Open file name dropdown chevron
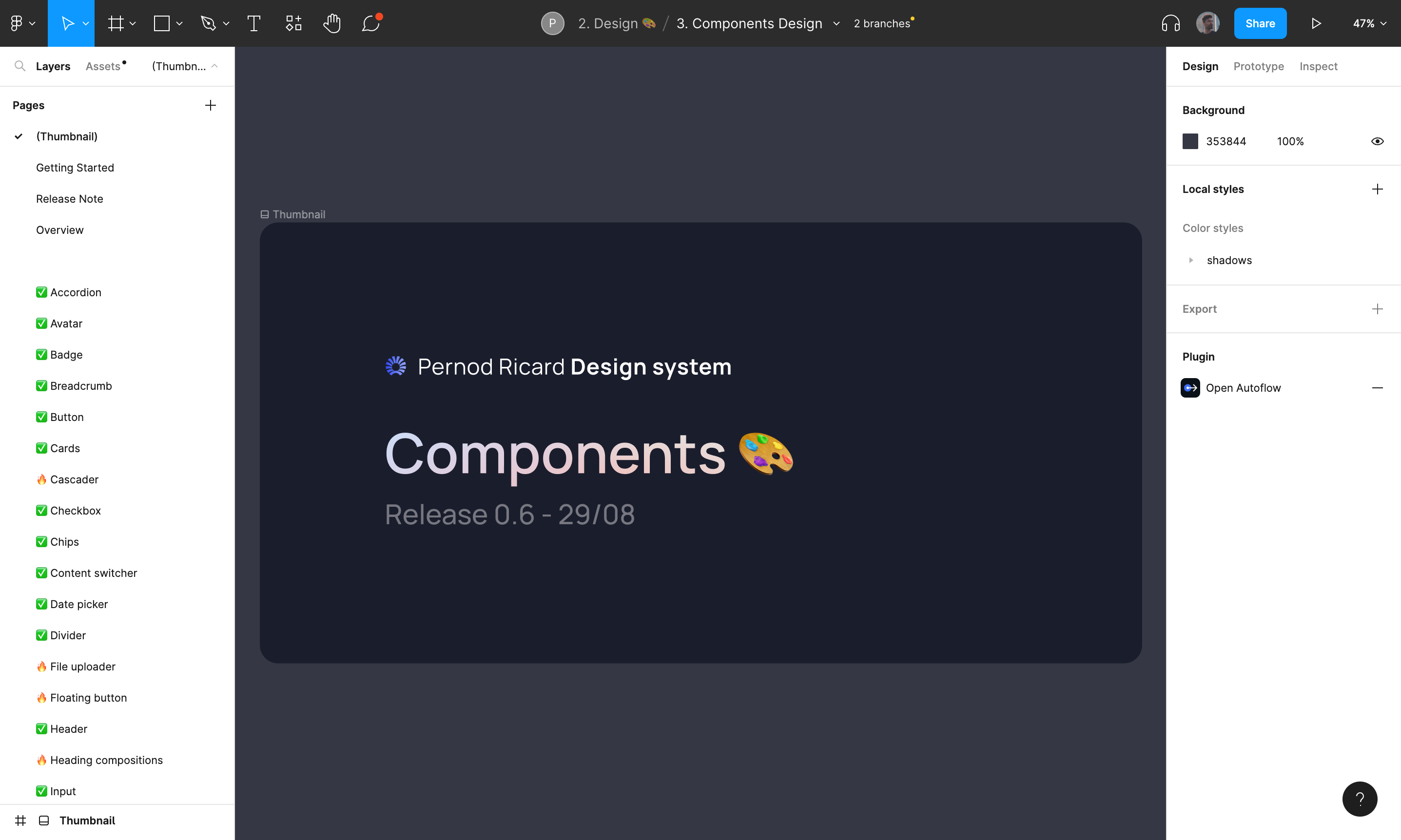This screenshot has width=1401, height=840. pyautogui.click(x=837, y=24)
